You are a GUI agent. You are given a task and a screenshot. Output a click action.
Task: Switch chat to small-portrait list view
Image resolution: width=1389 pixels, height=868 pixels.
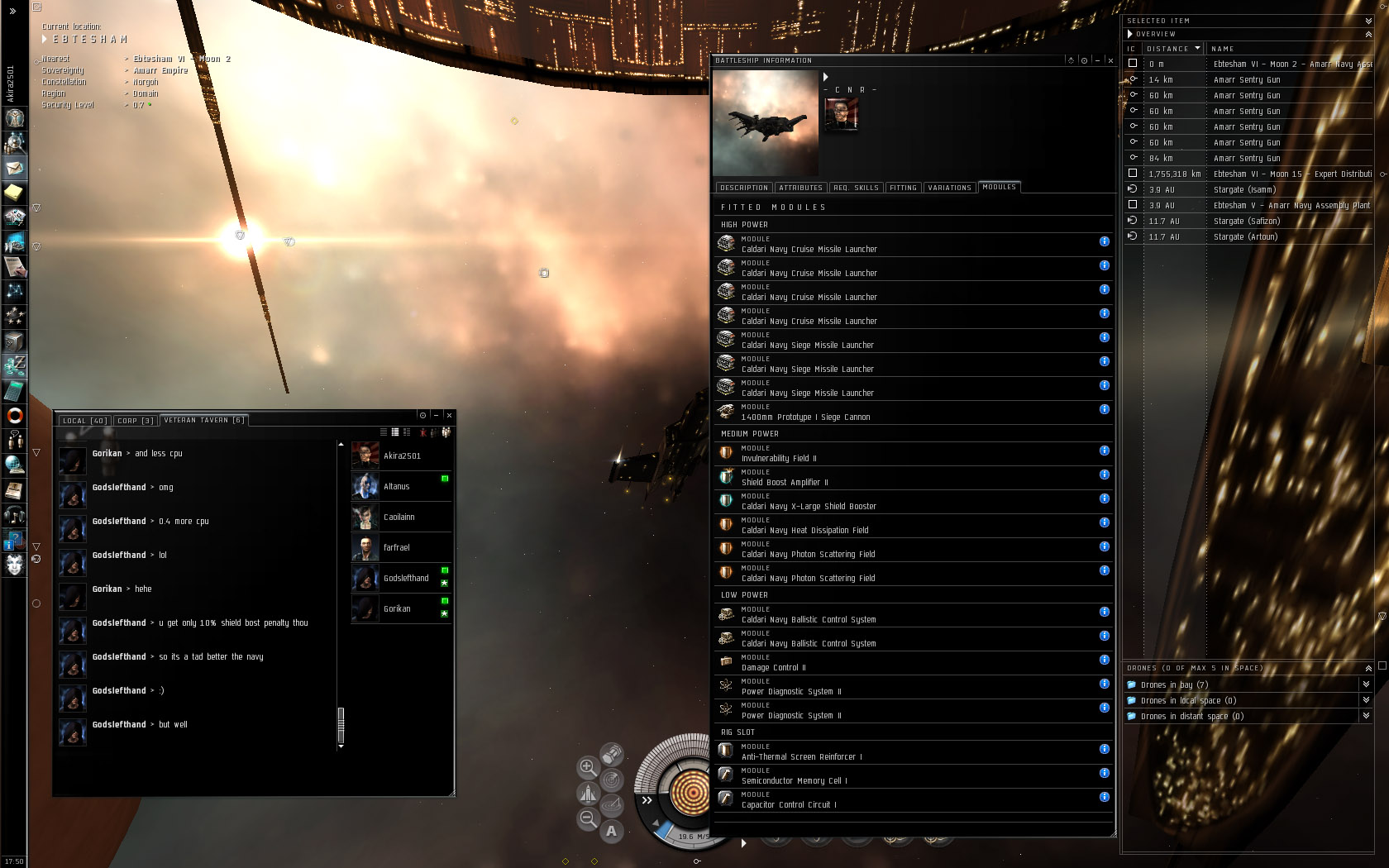[x=395, y=432]
